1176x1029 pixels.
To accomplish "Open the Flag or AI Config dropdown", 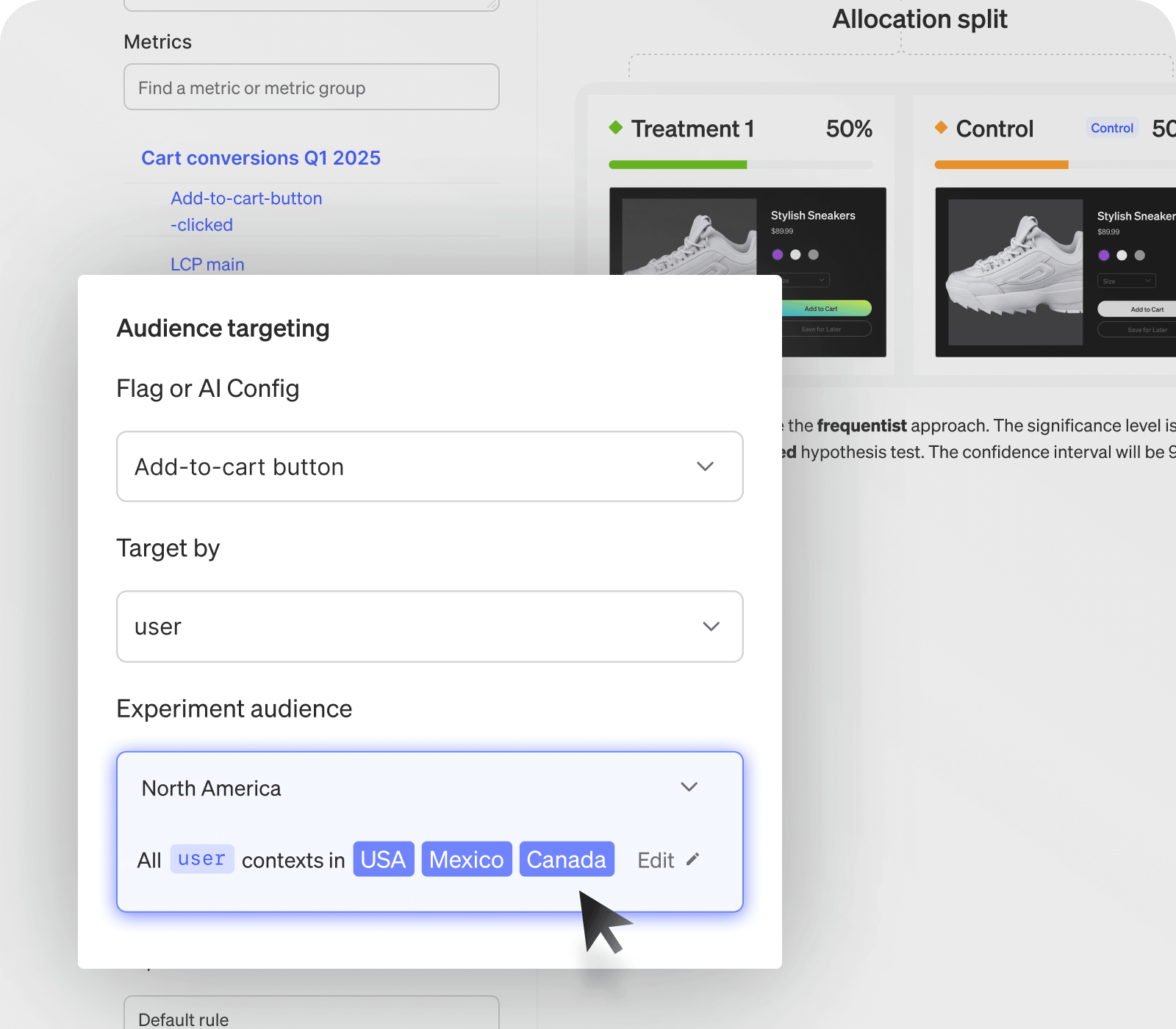I will click(430, 467).
